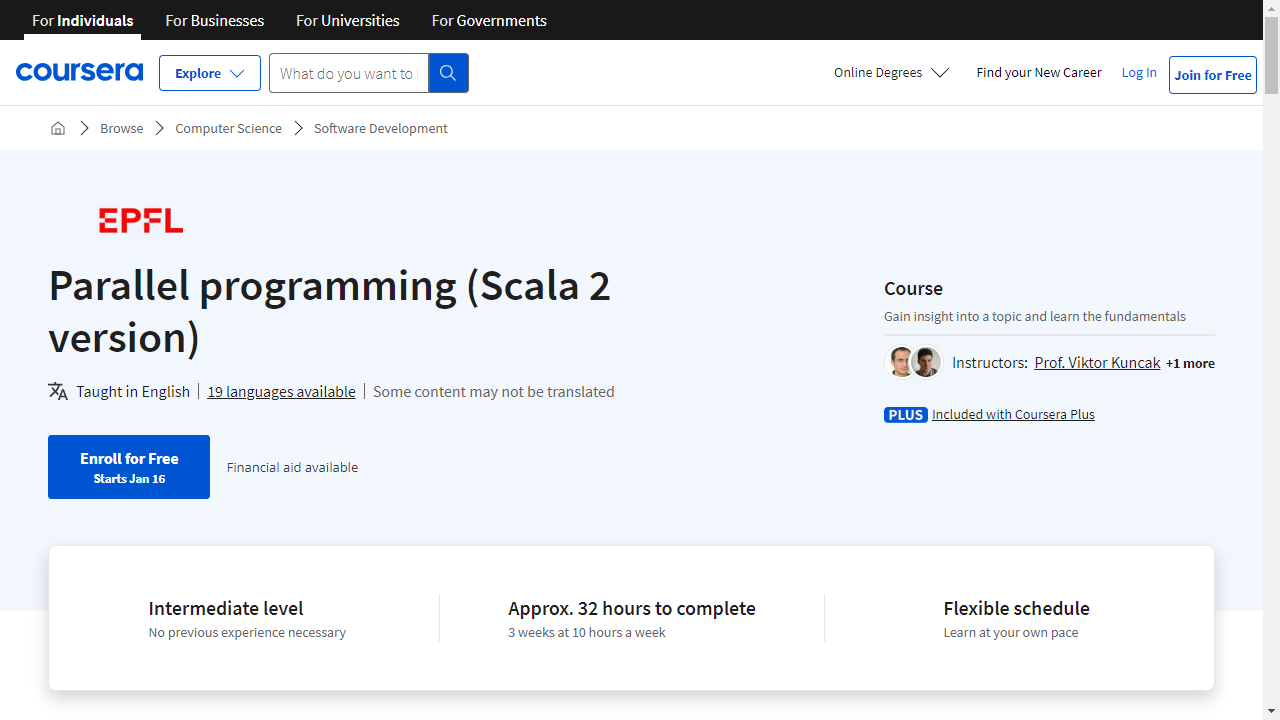The image size is (1280, 720).
Task: Click the Intermediate level heading
Action: tap(226, 608)
